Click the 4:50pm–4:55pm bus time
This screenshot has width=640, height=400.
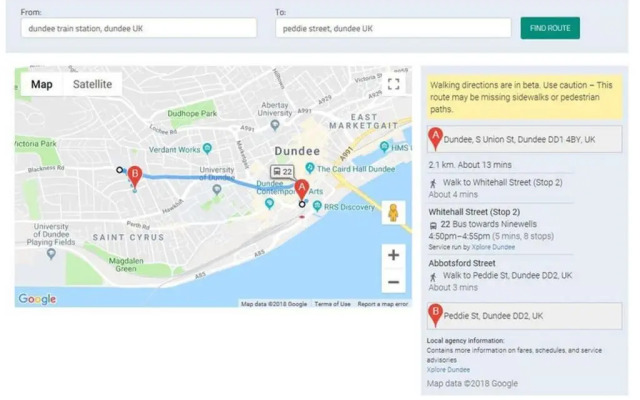pyautogui.click(x=459, y=236)
